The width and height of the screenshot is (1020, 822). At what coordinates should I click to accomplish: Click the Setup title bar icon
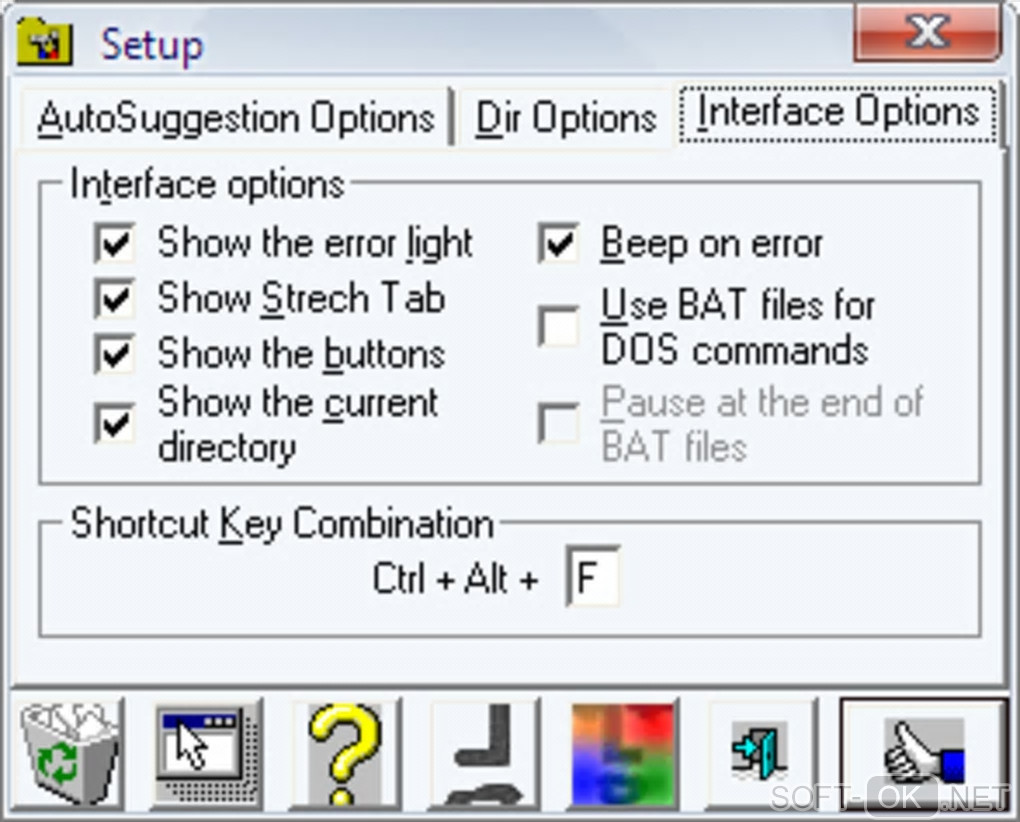tap(45, 43)
